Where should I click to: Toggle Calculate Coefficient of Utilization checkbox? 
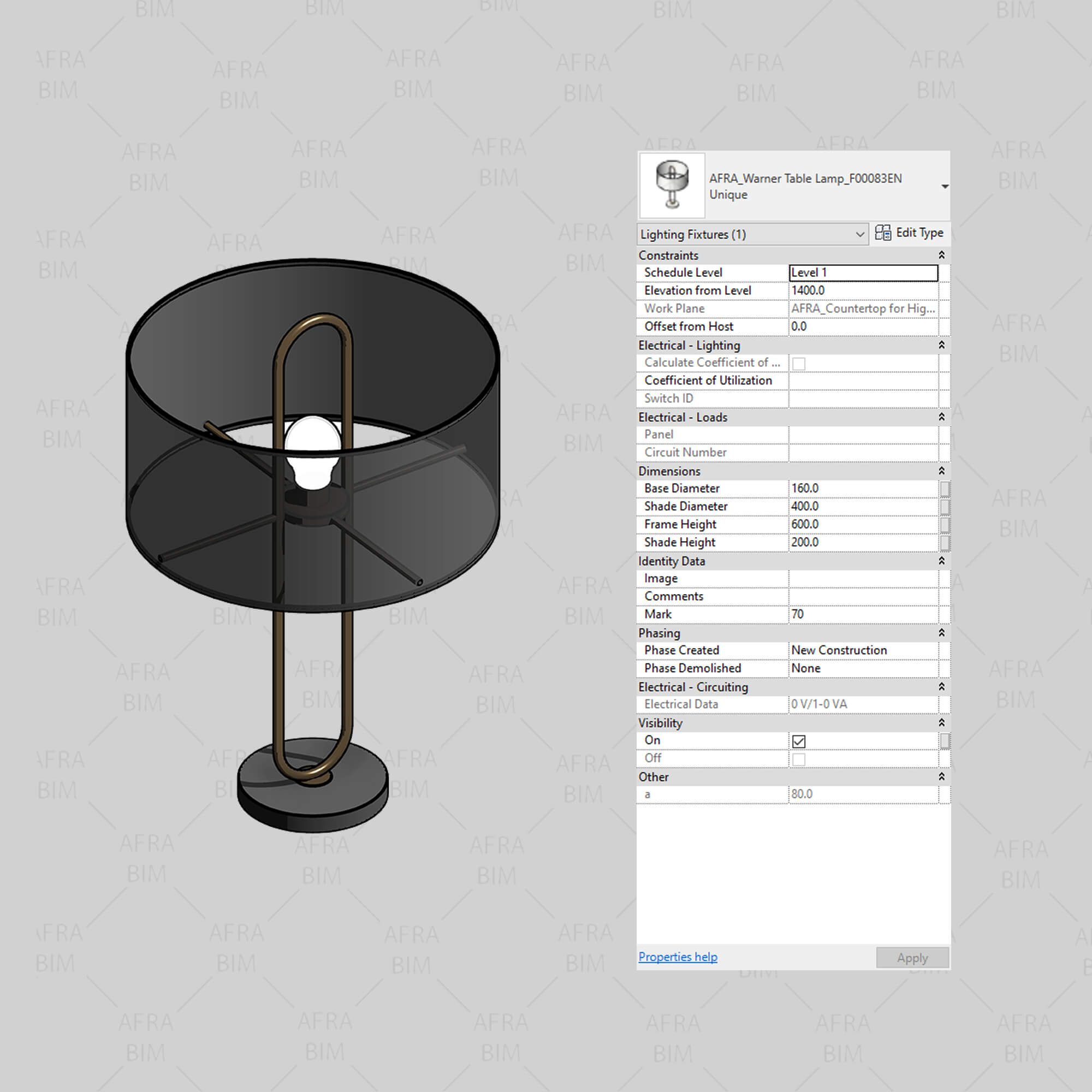point(799,364)
